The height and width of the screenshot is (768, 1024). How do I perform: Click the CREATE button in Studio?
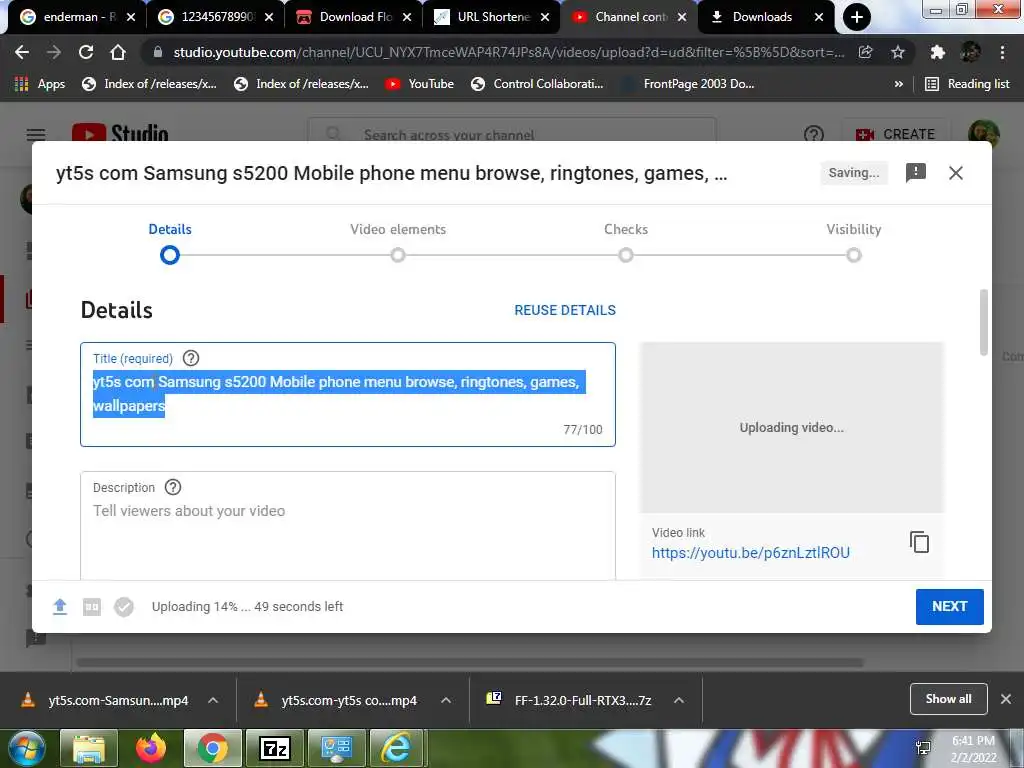895,134
